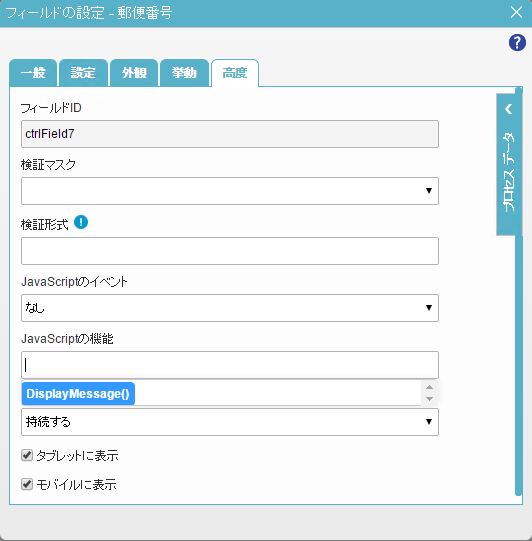Click the JavaScriptの機能 input field

230,365
